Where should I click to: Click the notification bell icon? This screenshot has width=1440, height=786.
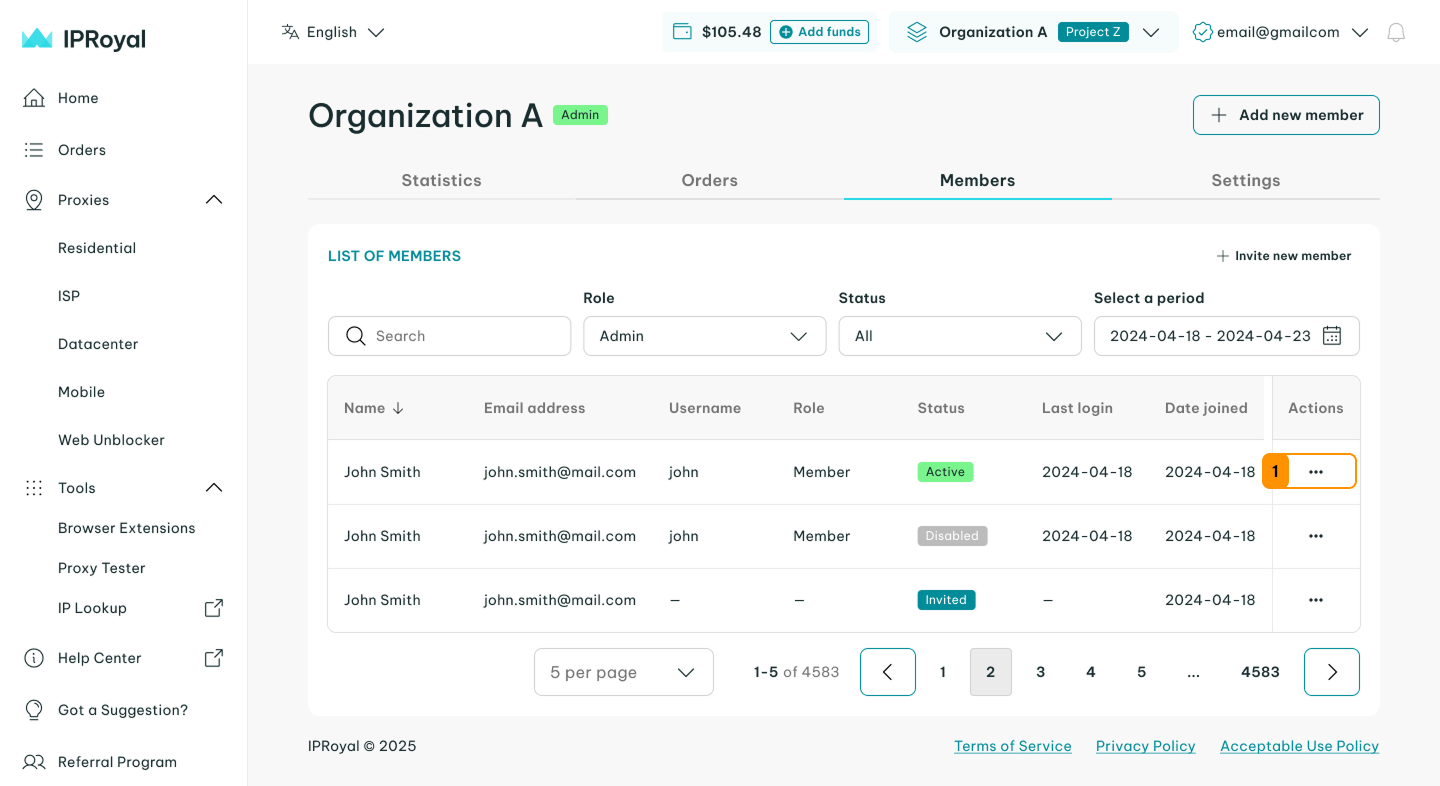pyautogui.click(x=1396, y=32)
